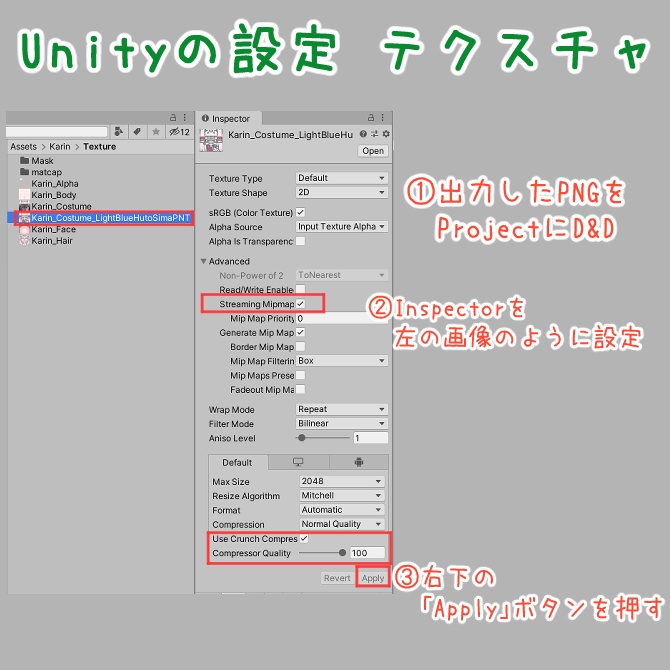The width and height of the screenshot is (670, 670).
Task: Click the Mip Map Priority field
Action: tap(341, 318)
